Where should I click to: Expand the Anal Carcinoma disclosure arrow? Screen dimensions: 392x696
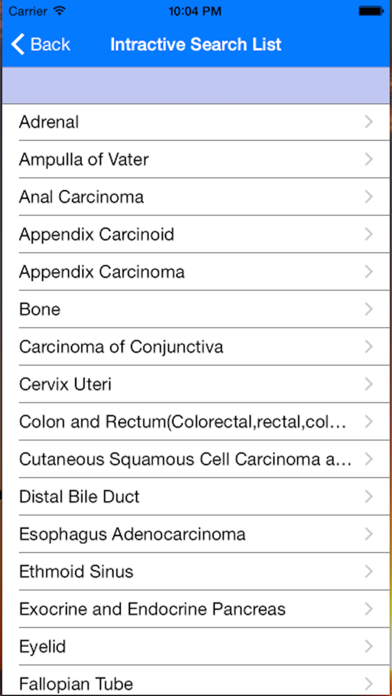point(368,197)
